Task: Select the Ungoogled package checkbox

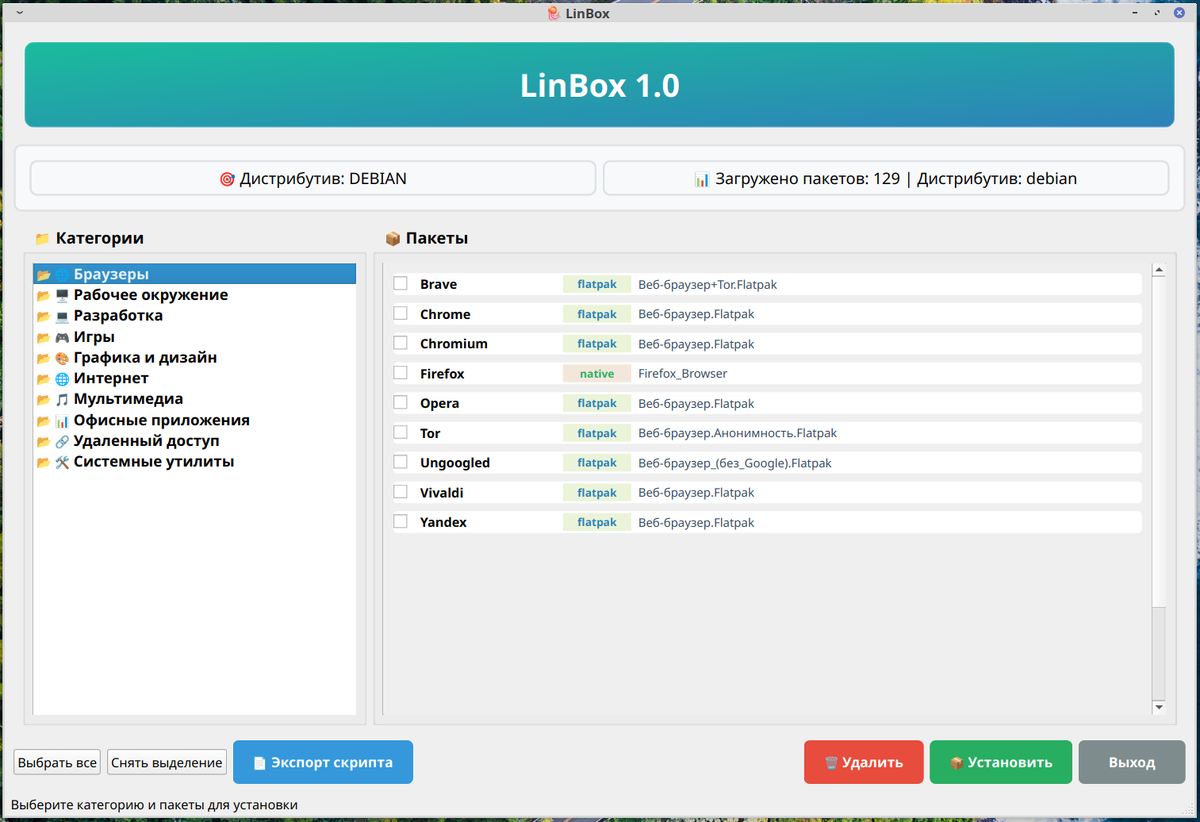Action: pyautogui.click(x=400, y=462)
